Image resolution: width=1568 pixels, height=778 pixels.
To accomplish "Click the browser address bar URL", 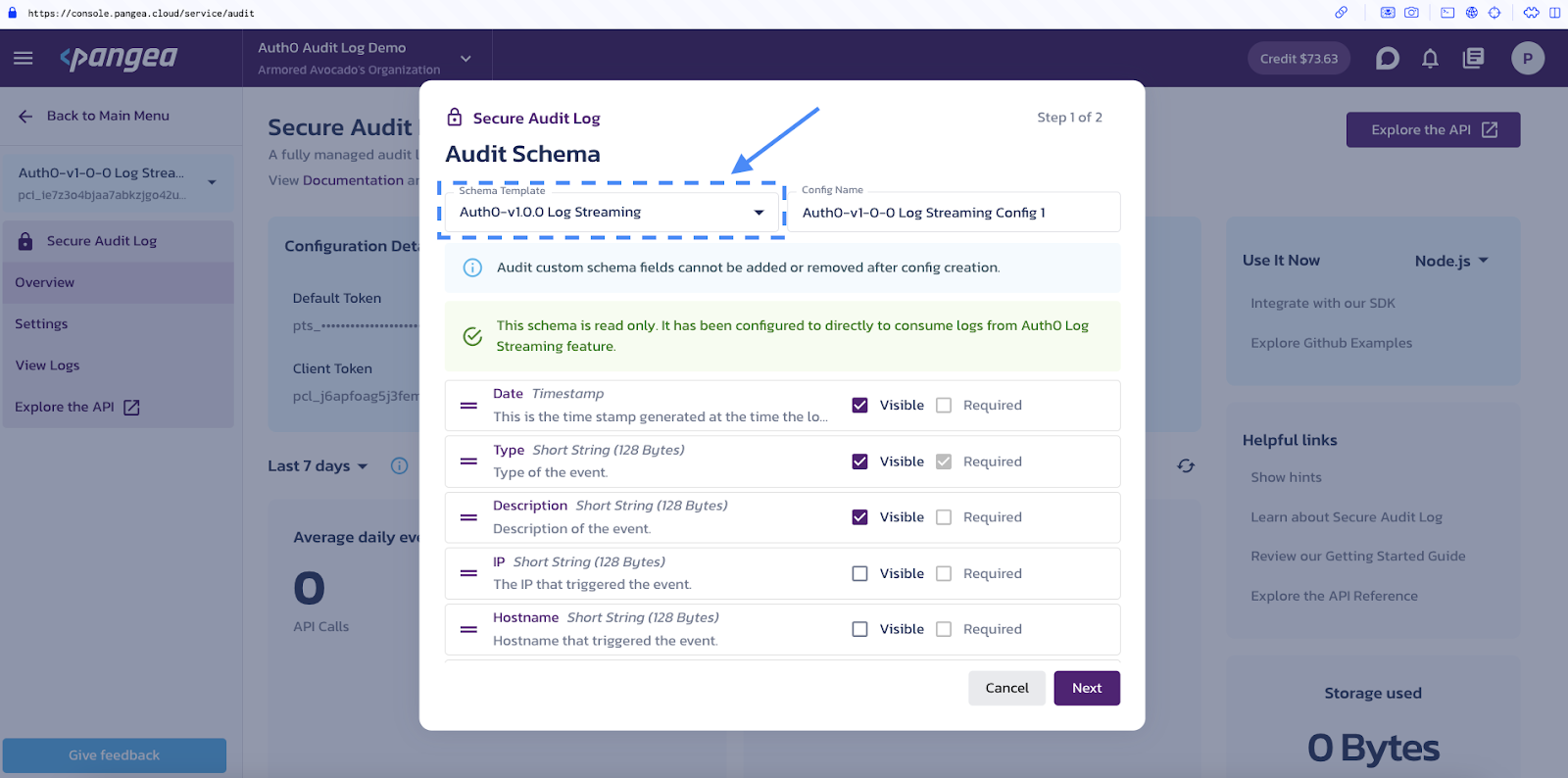I will (141, 14).
